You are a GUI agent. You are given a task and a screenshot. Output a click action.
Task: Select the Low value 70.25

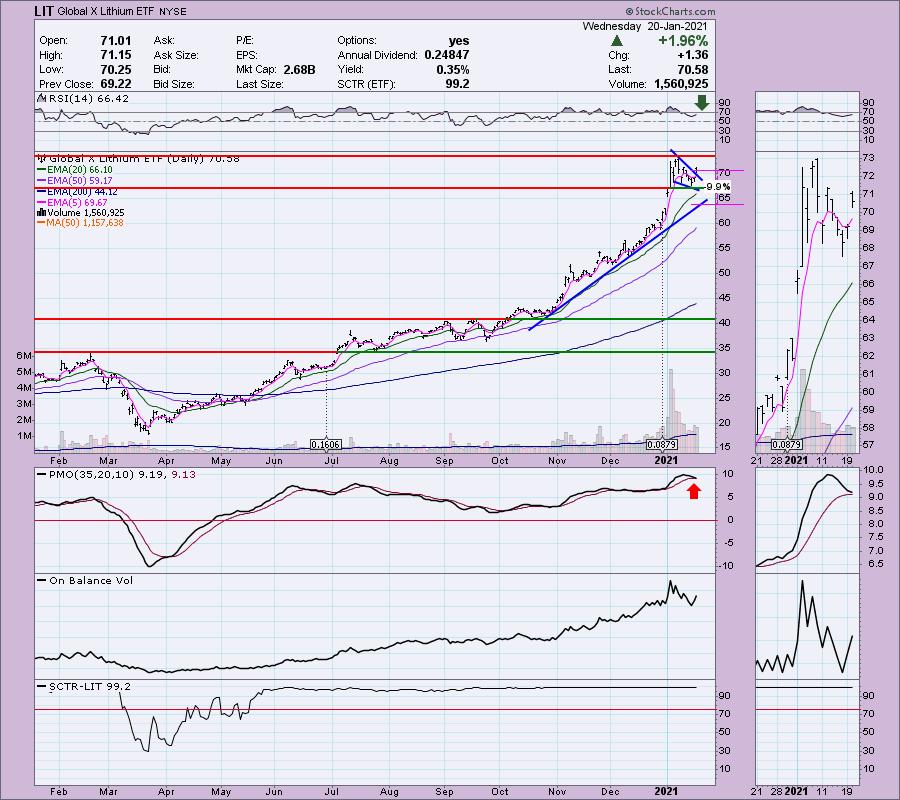pos(116,69)
